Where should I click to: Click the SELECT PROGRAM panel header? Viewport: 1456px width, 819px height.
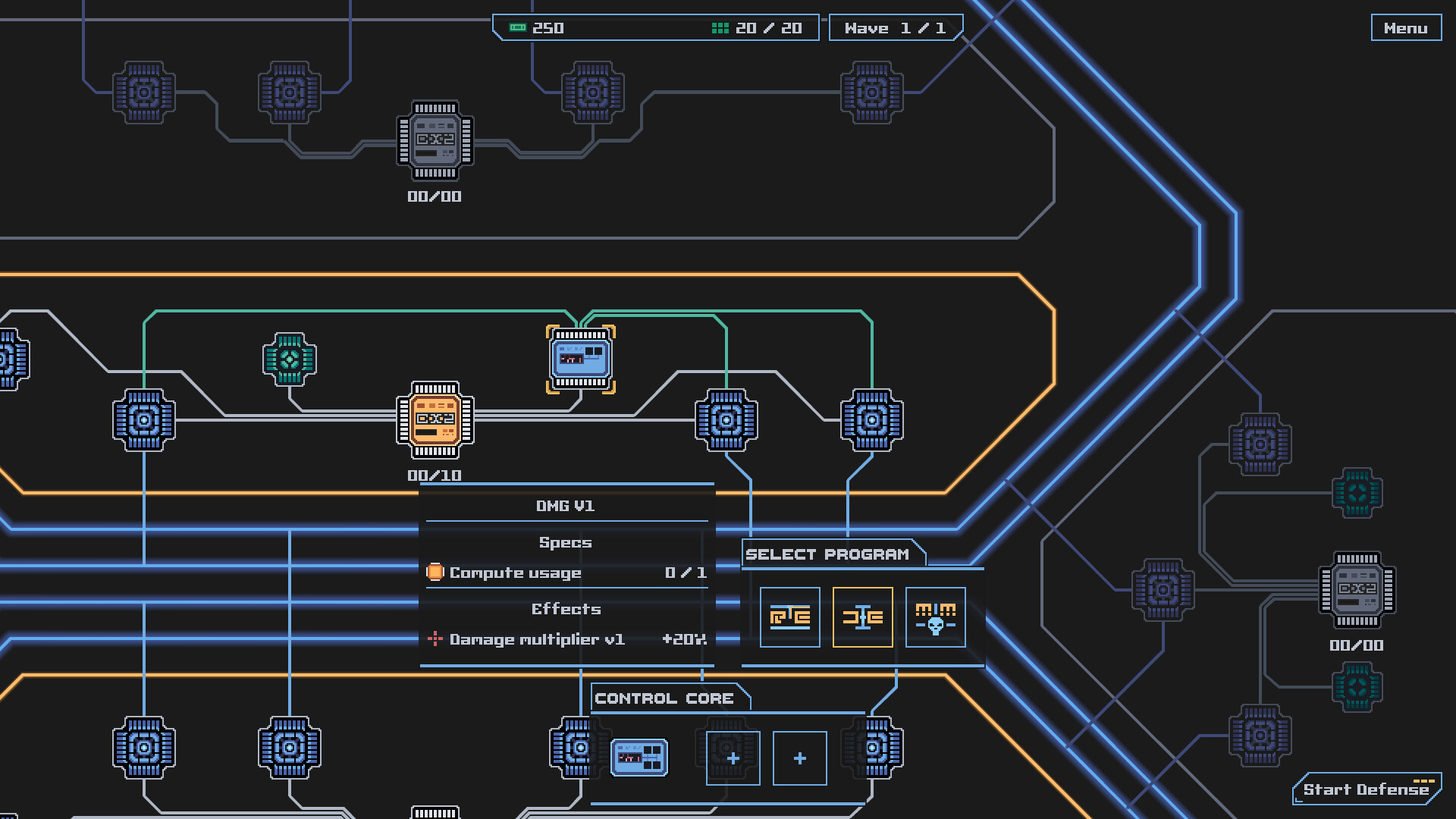pyautogui.click(x=828, y=554)
